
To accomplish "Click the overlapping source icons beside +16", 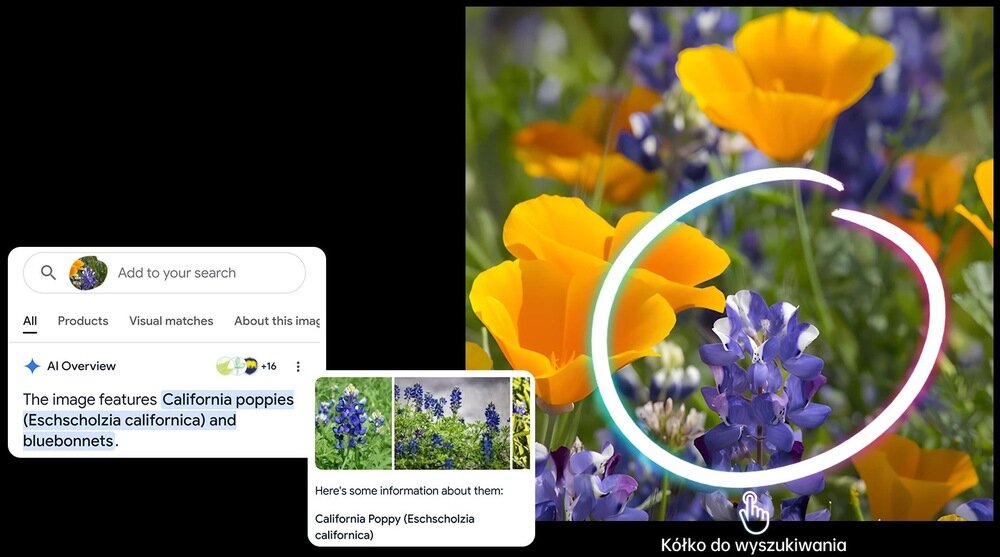I will click(236, 366).
